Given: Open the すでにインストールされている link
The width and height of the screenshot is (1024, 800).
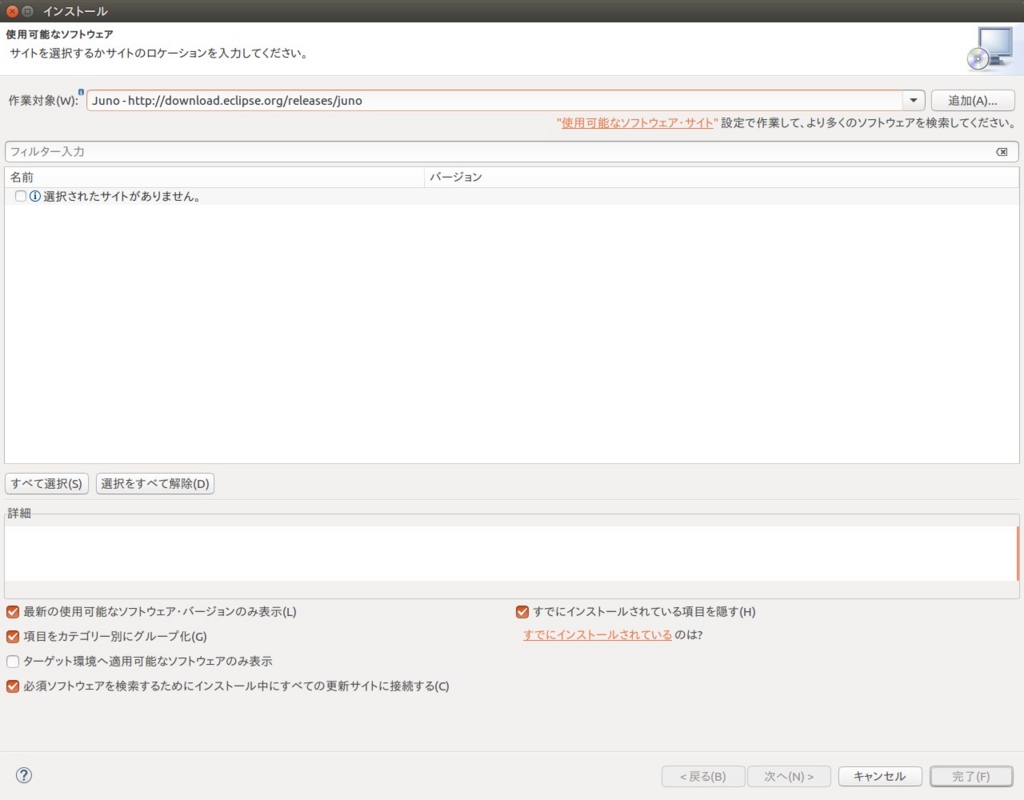Looking at the screenshot, I should pyautogui.click(x=597, y=635).
